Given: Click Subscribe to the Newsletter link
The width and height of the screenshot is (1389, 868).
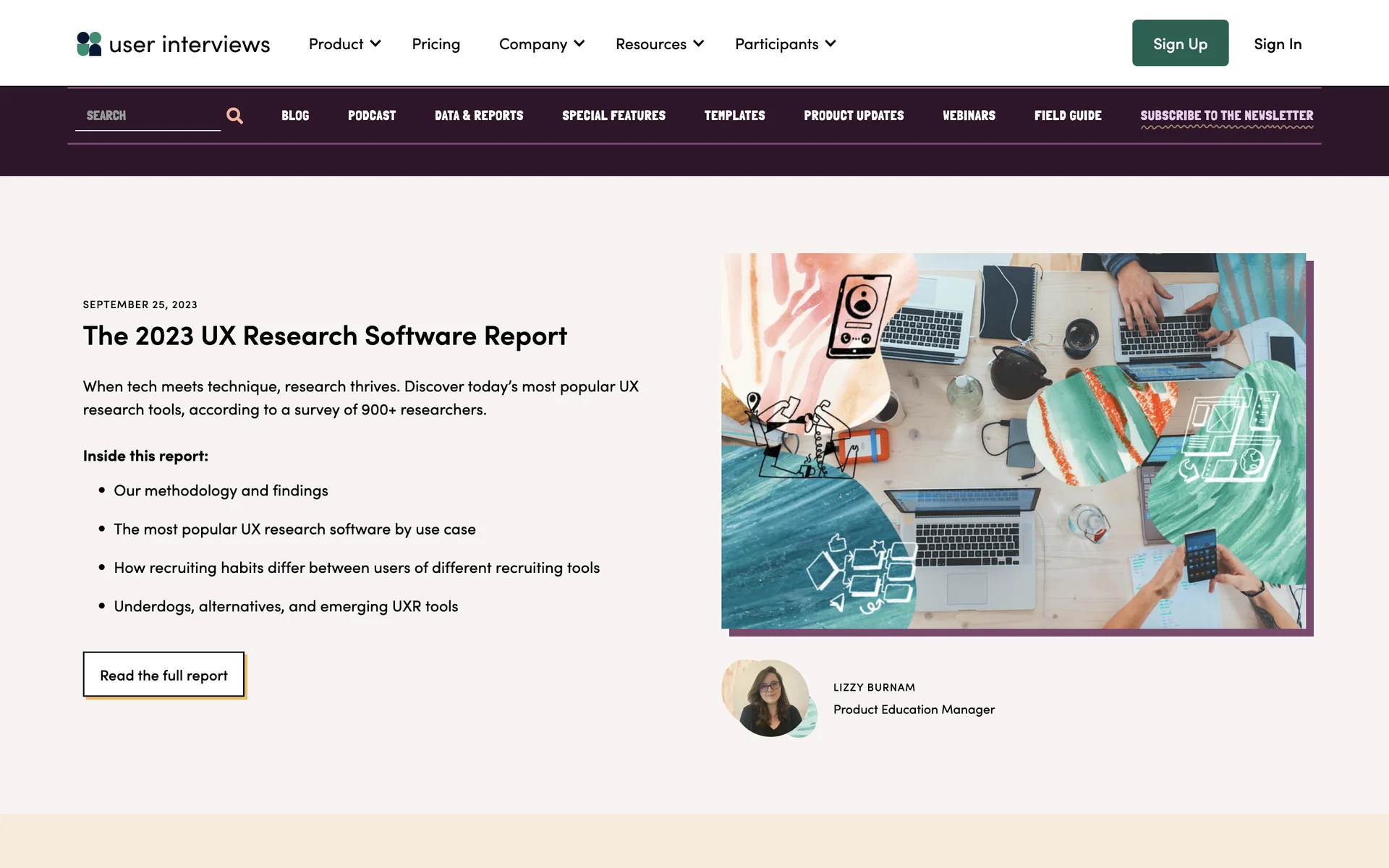Looking at the screenshot, I should (x=1226, y=116).
